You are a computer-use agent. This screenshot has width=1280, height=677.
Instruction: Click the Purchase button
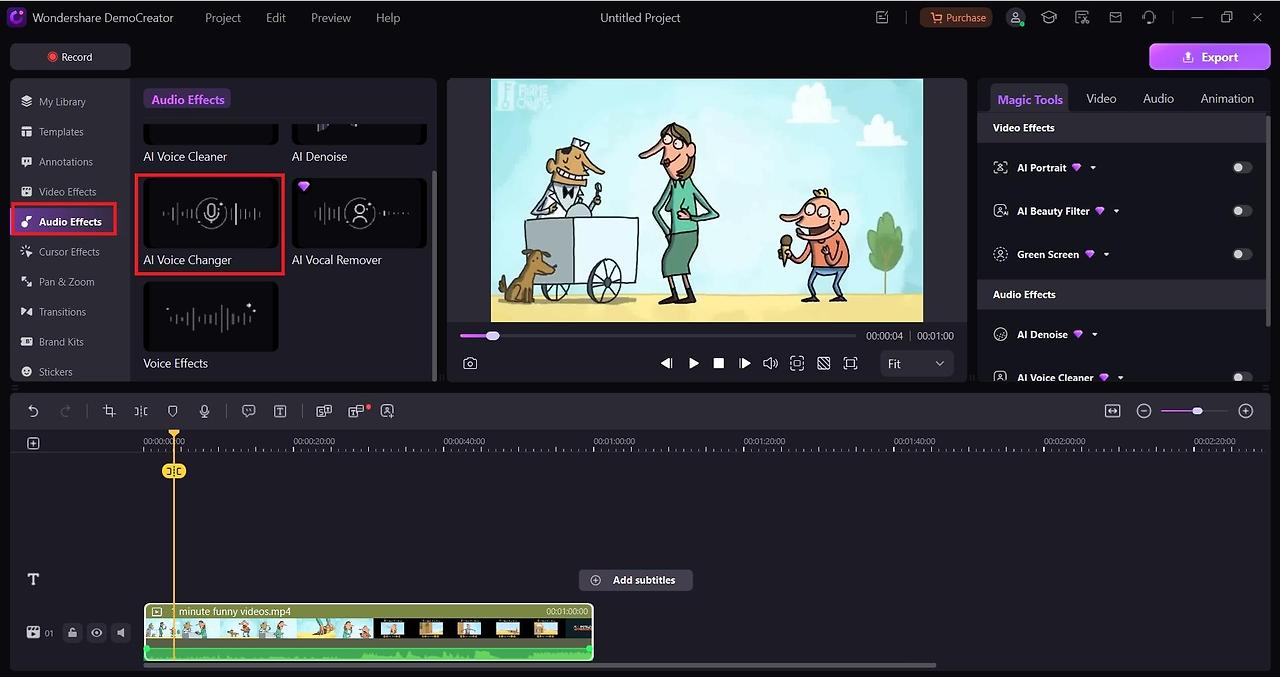956,17
